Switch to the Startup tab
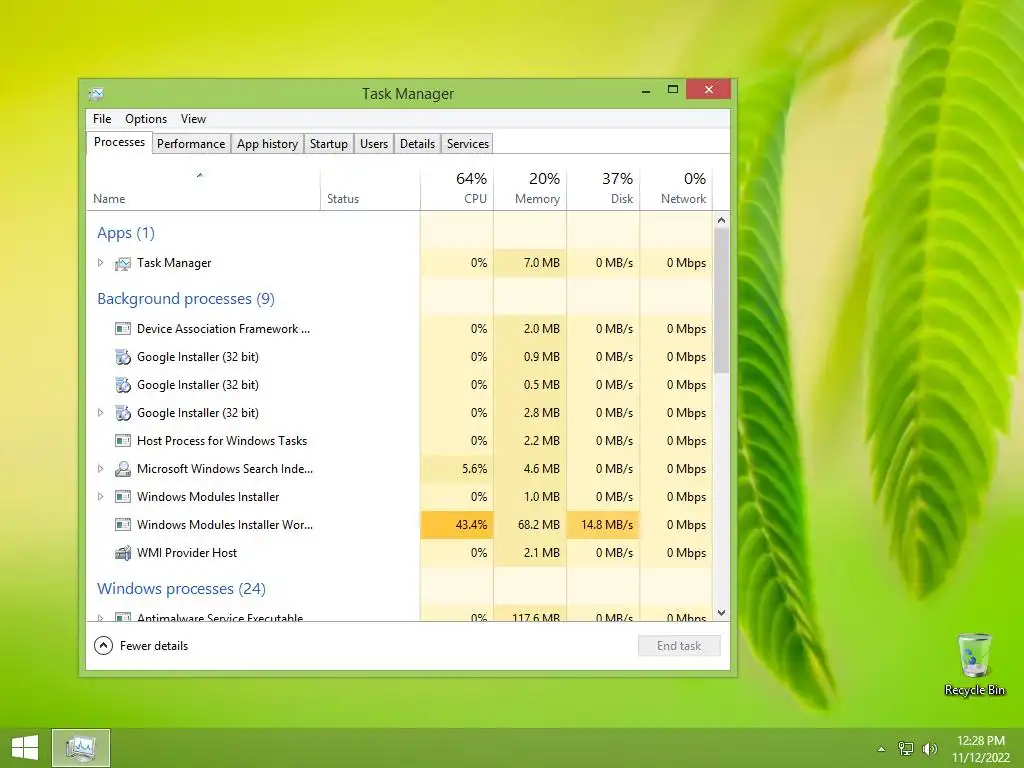Viewport: 1024px width, 768px height. [328, 144]
